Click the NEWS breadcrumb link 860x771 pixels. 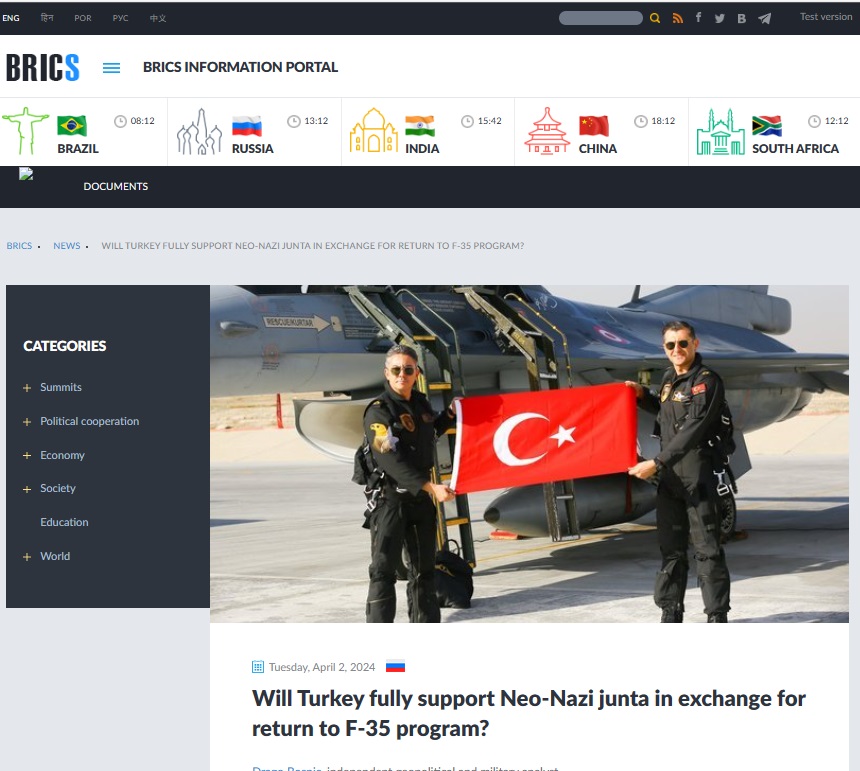66,246
